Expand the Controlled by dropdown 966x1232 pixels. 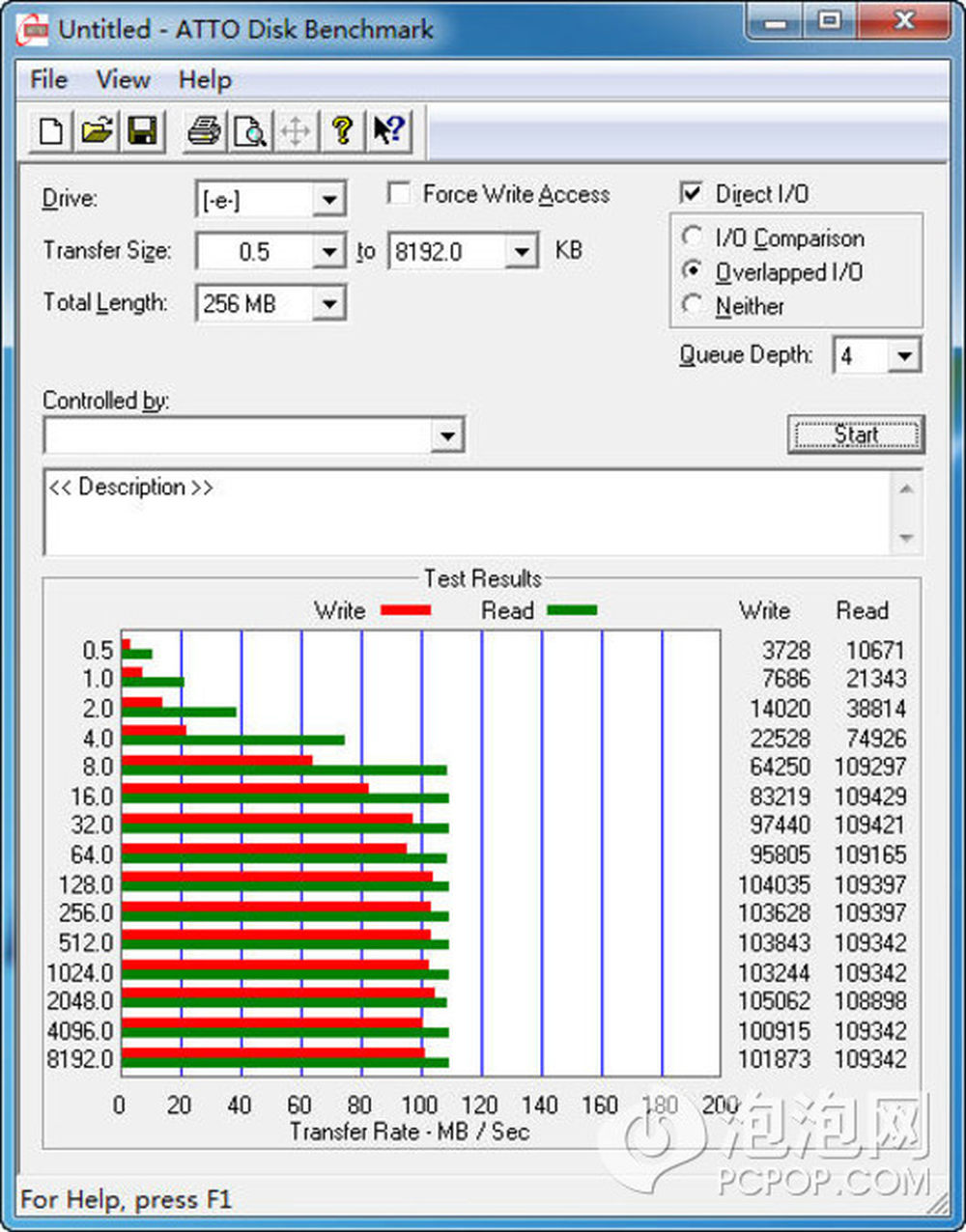point(446,435)
